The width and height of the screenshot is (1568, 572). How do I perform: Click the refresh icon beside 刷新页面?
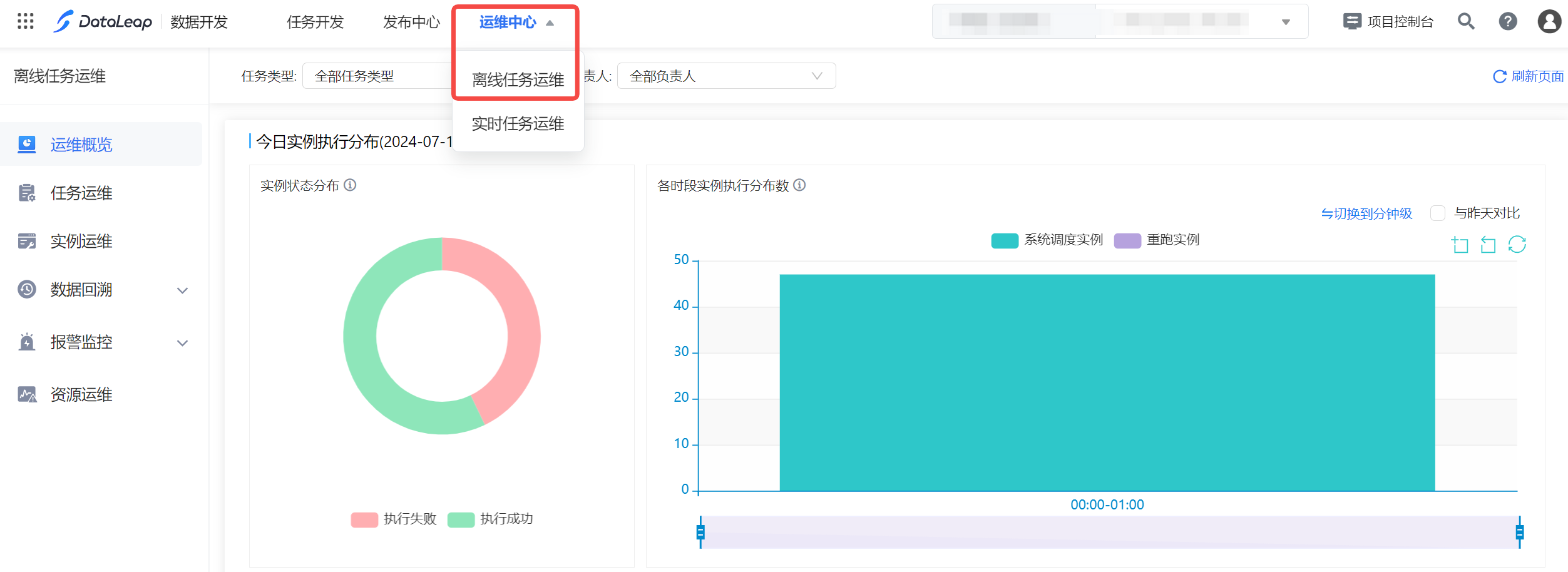[1500, 76]
